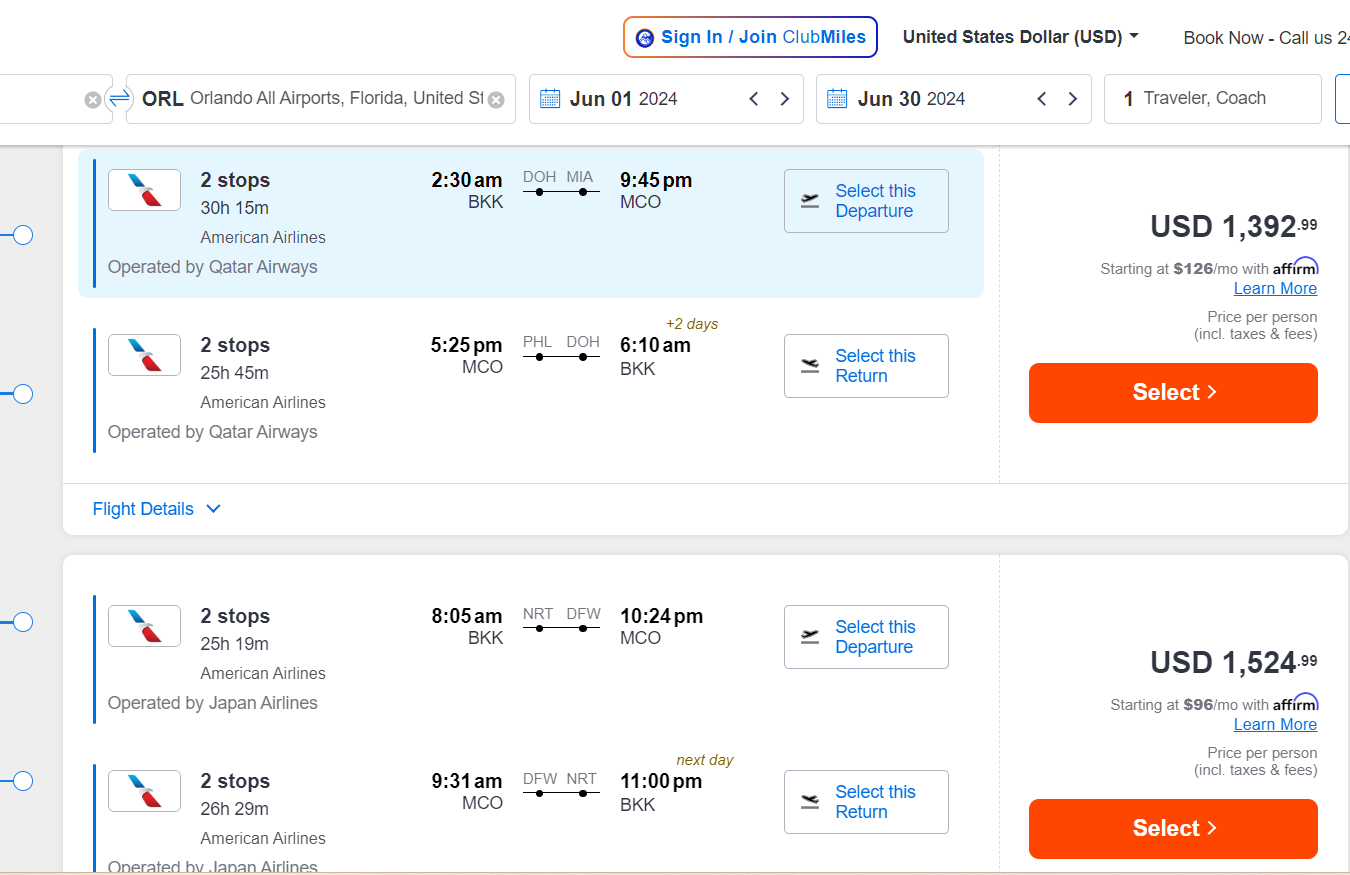Select the 2:30 am BKK departure

click(866, 201)
